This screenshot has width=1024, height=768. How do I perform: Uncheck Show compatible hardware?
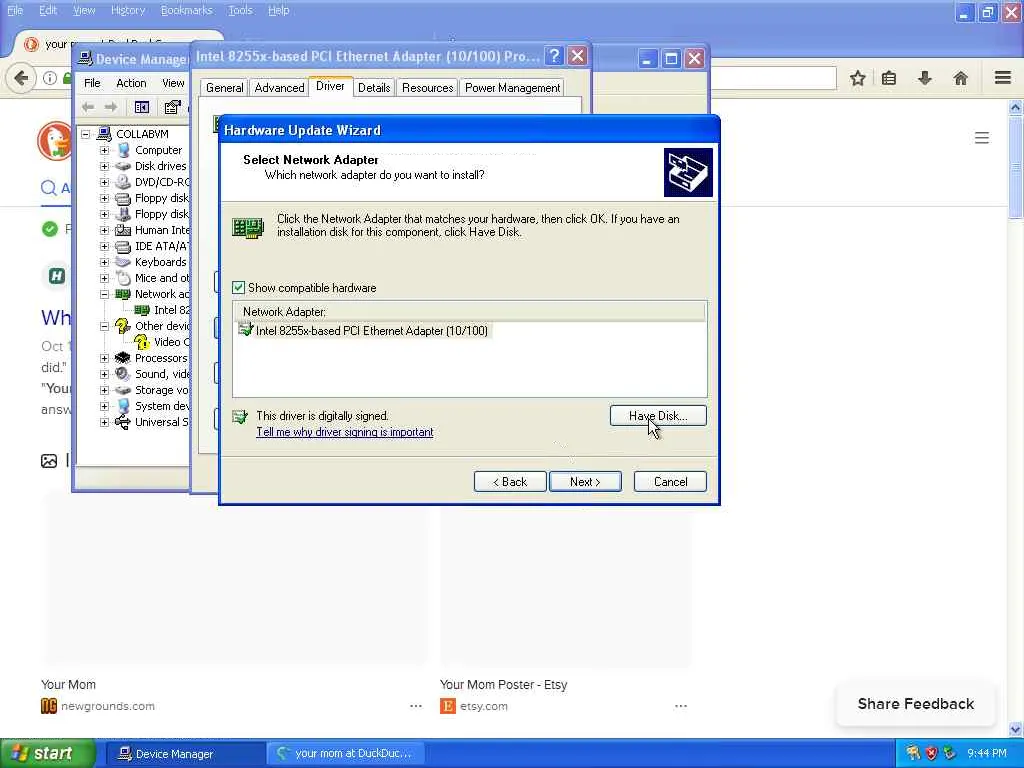[x=238, y=287]
